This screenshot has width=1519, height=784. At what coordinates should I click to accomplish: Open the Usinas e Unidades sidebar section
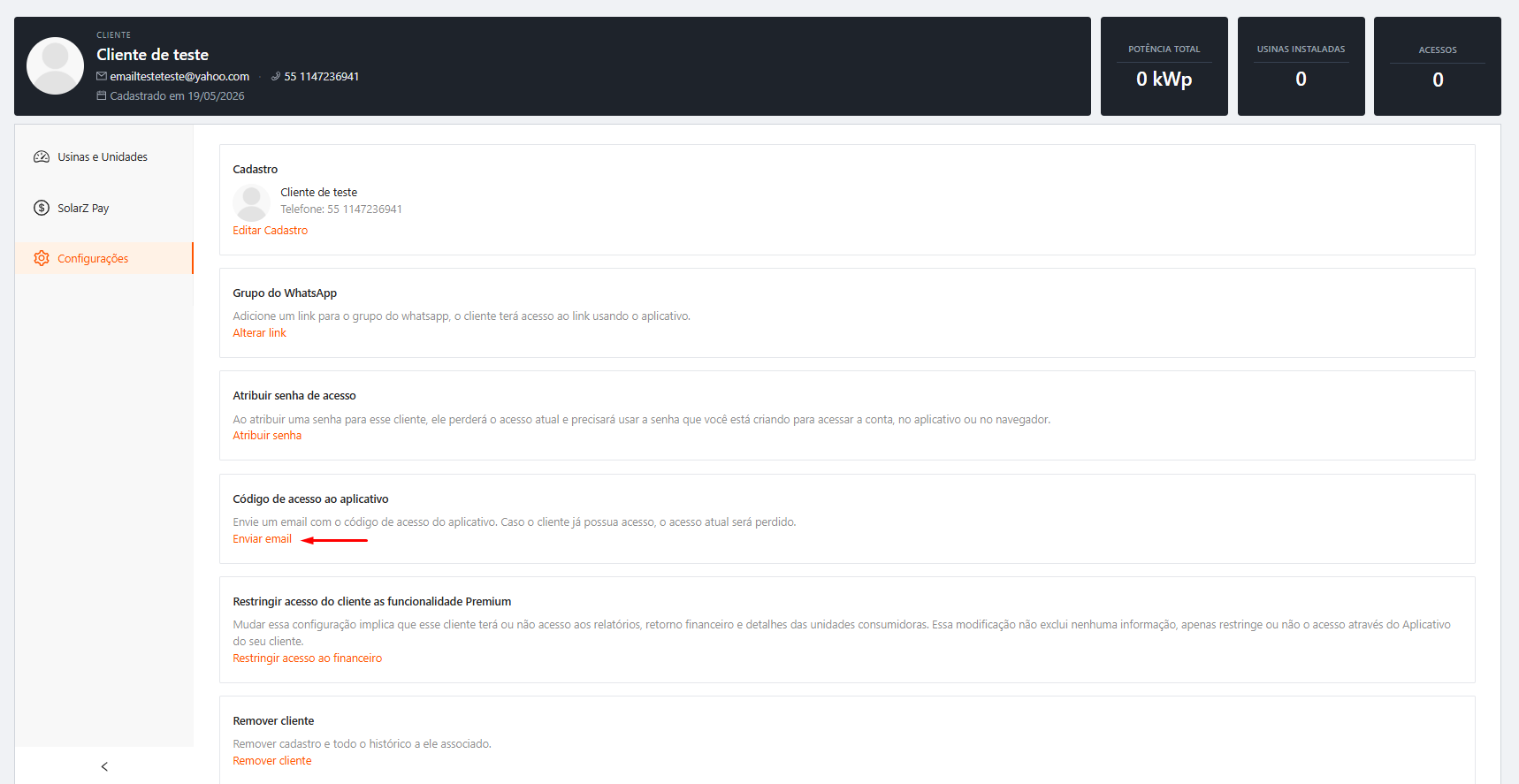pyautogui.click(x=103, y=157)
